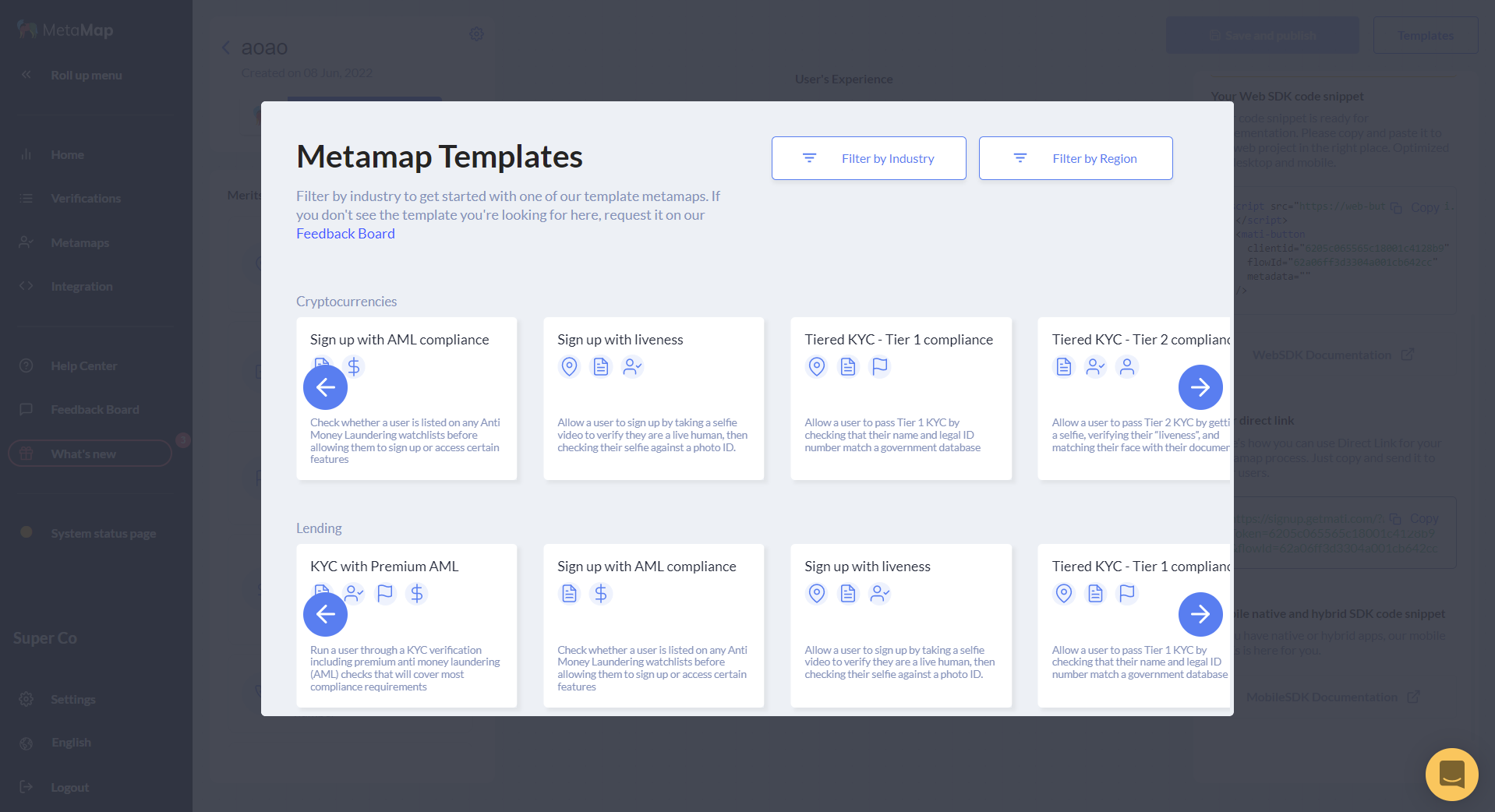Image resolution: width=1495 pixels, height=812 pixels.
Task: Select Lending Sign up with AML compliance title
Action: 647,567
